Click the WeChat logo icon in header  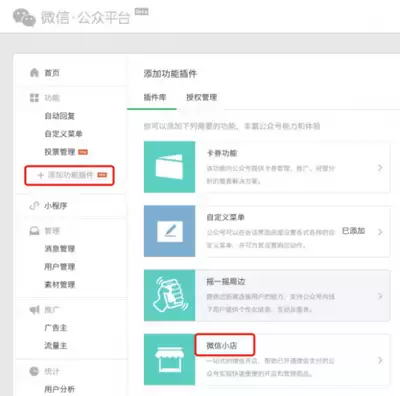point(24,17)
